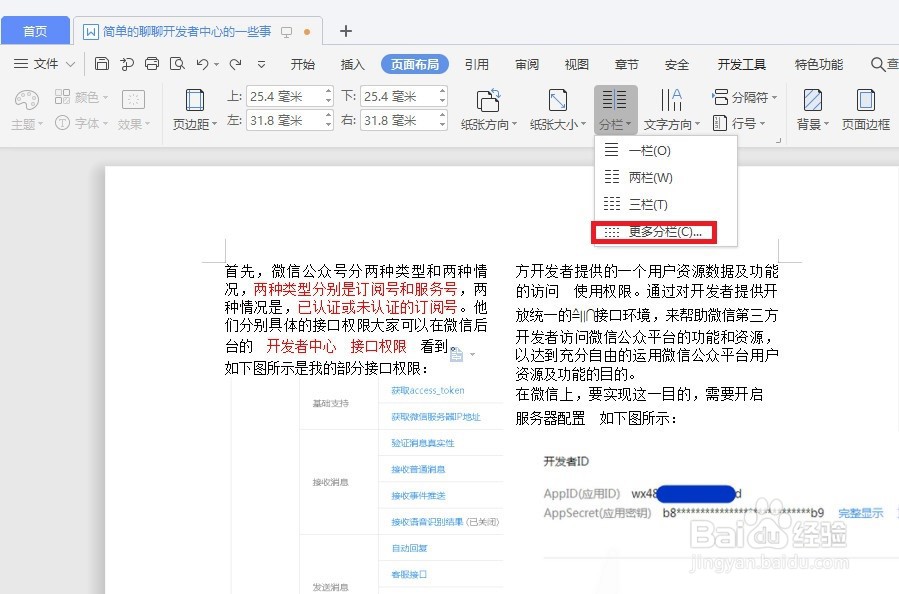Switch to 插入 Insert ribbon tab
This screenshot has width=899, height=594.
352,64
